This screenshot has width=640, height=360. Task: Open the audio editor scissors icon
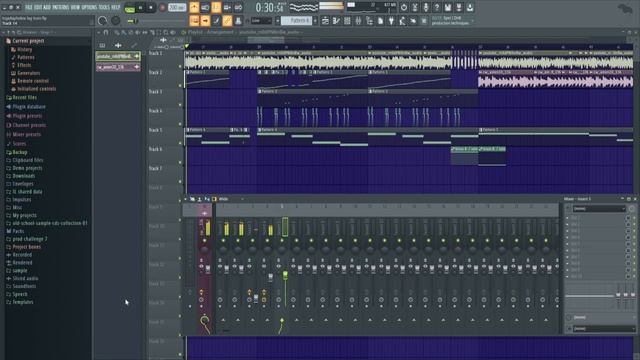415,7
